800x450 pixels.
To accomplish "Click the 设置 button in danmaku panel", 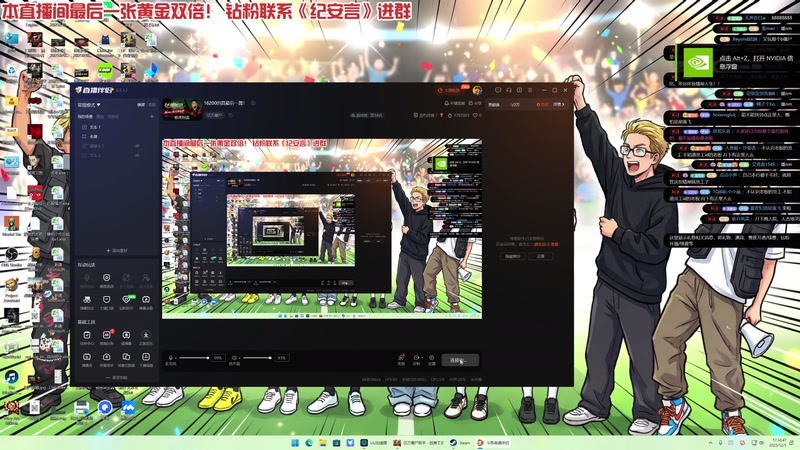I will click(540, 256).
